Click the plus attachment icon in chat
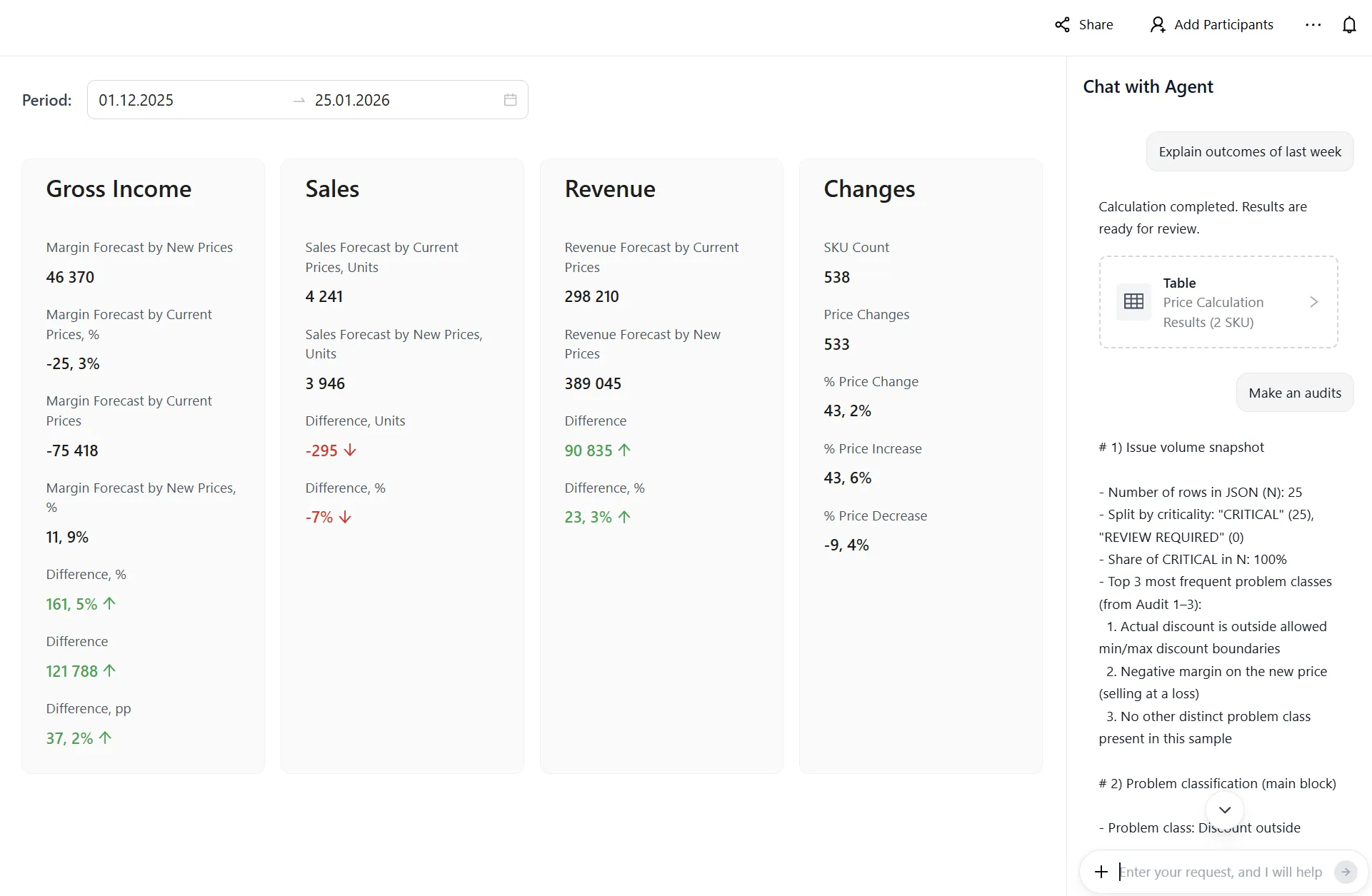 tap(1101, 872)
